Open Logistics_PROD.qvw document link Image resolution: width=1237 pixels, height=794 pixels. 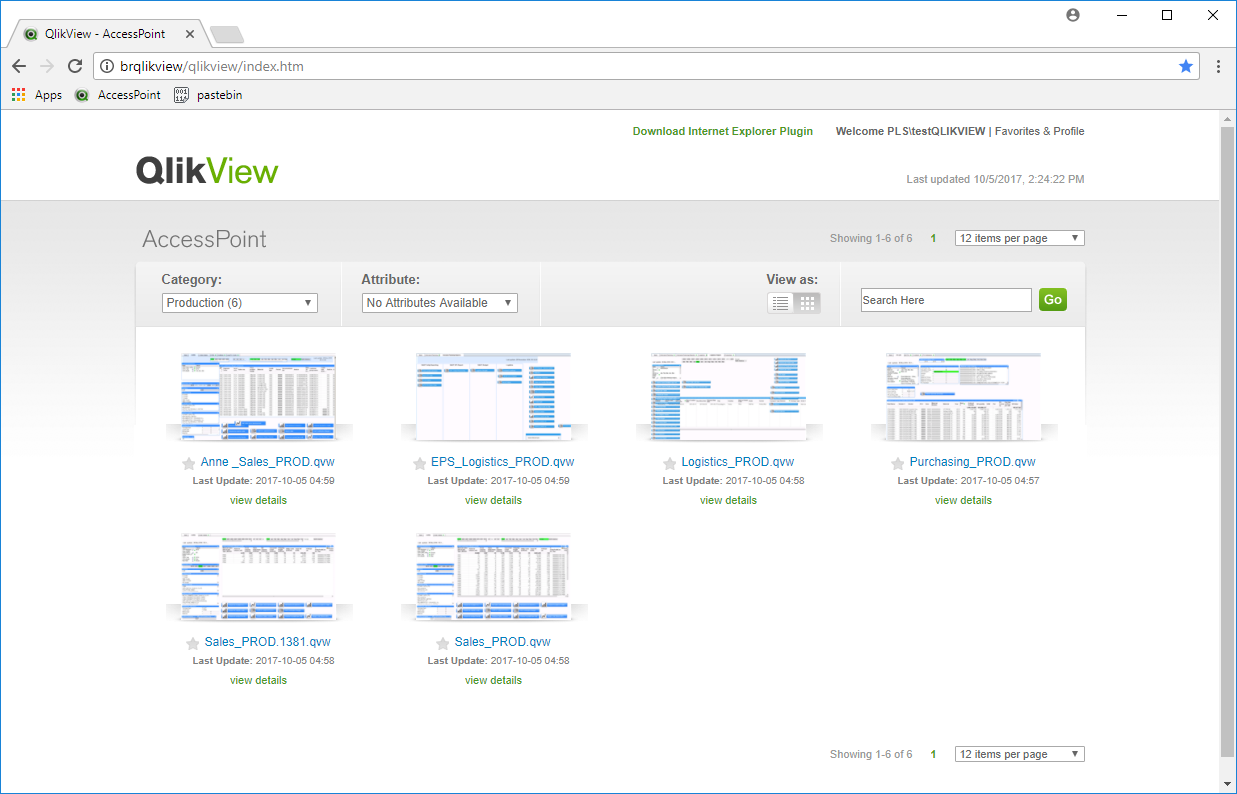tap(738, 462)
